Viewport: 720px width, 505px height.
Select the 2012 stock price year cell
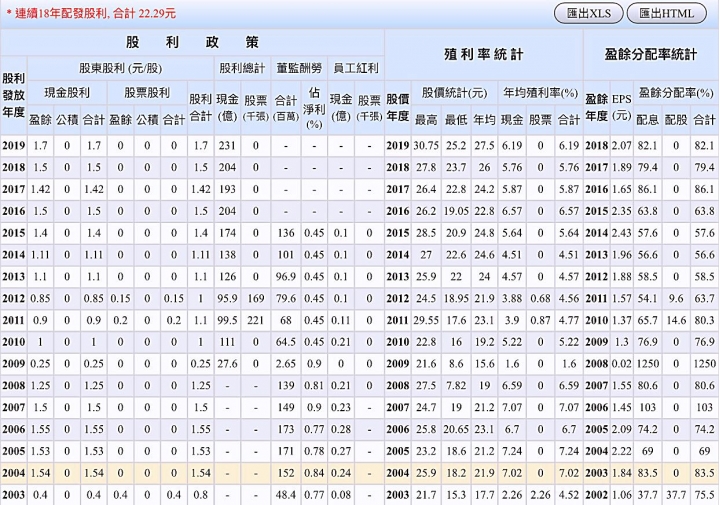tap(398, 298)
